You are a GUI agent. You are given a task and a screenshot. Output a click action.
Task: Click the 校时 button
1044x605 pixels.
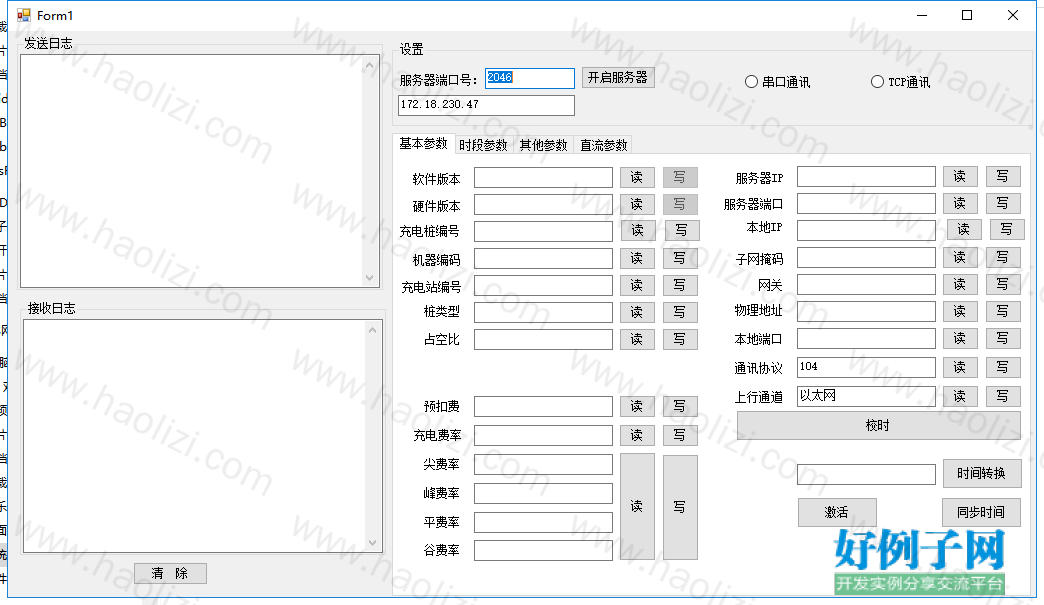pyautogui.click(x=878, y=425)
